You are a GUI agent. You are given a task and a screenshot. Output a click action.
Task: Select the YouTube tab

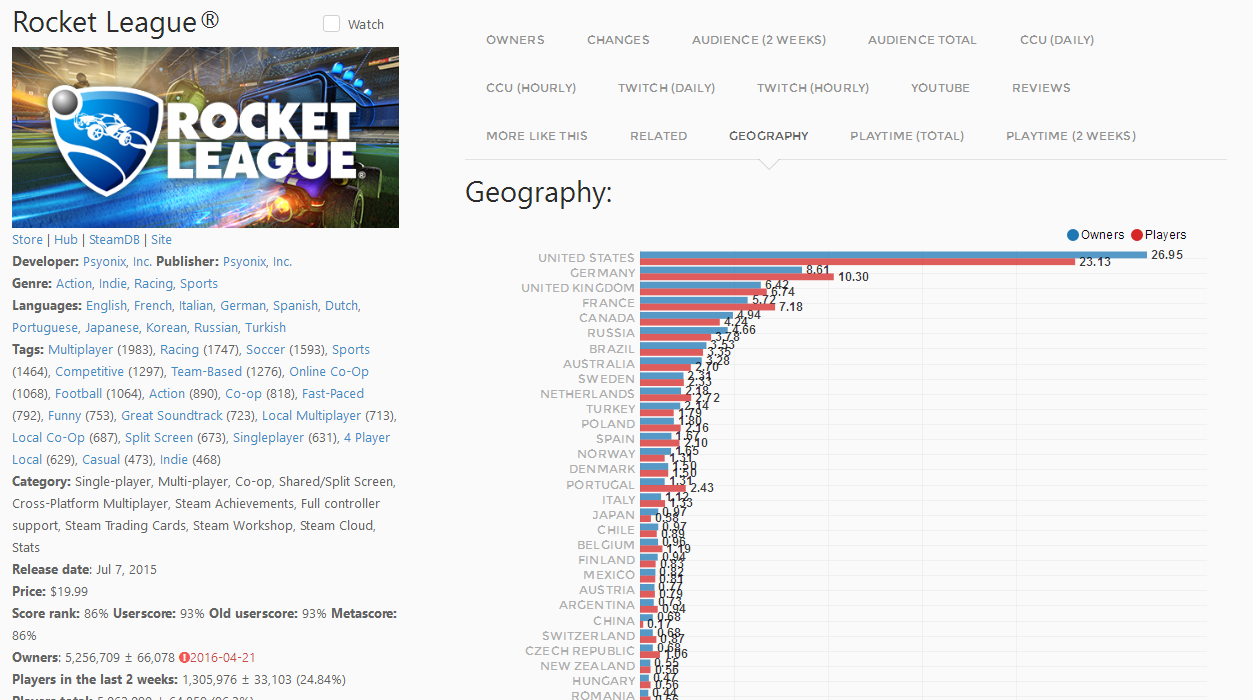click(940, 88)
